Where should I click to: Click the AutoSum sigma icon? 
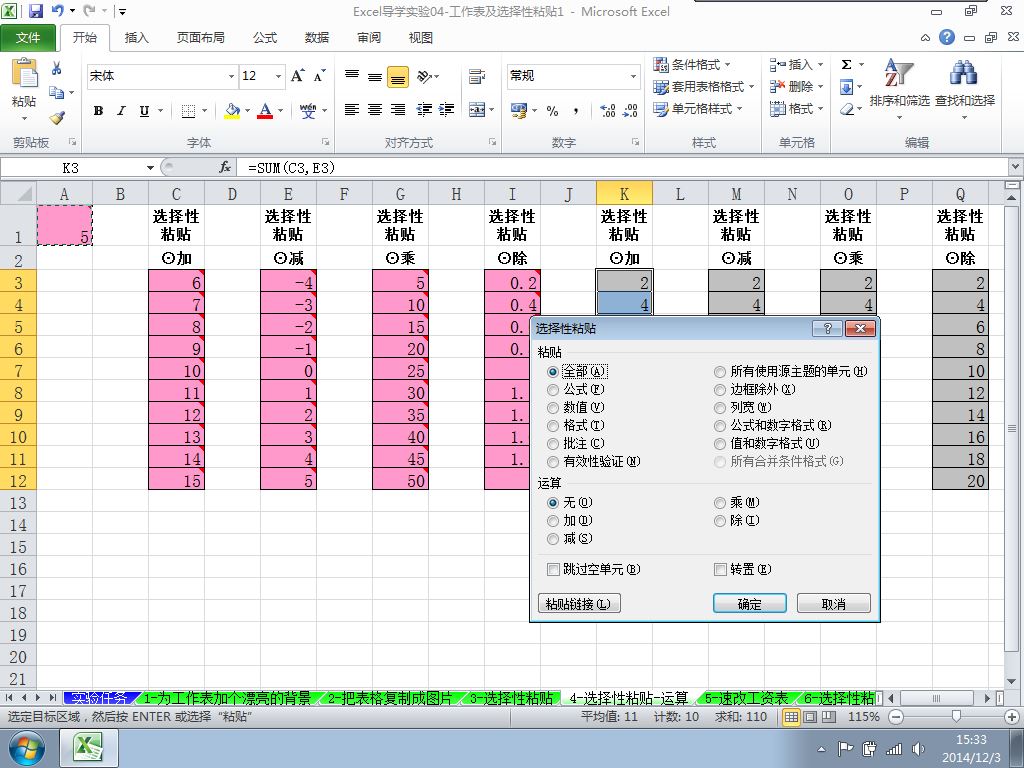[846, 65]
